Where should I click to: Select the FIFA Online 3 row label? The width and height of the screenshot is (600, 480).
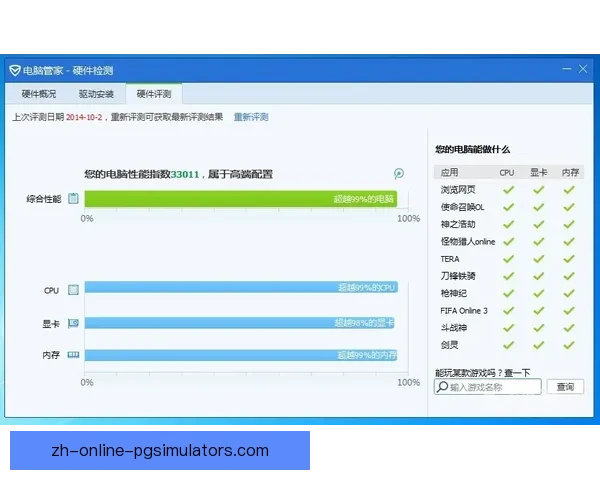pos(464,311)
